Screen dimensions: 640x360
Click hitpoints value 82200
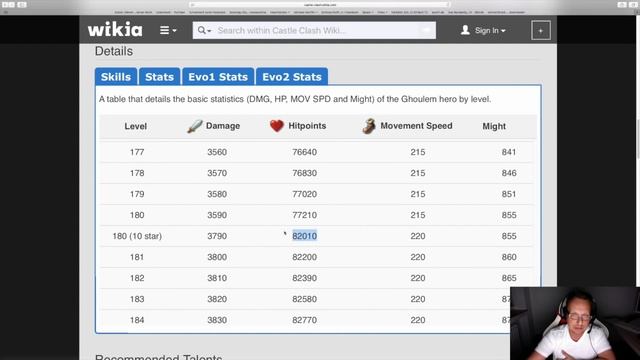[x=304, y=257]
